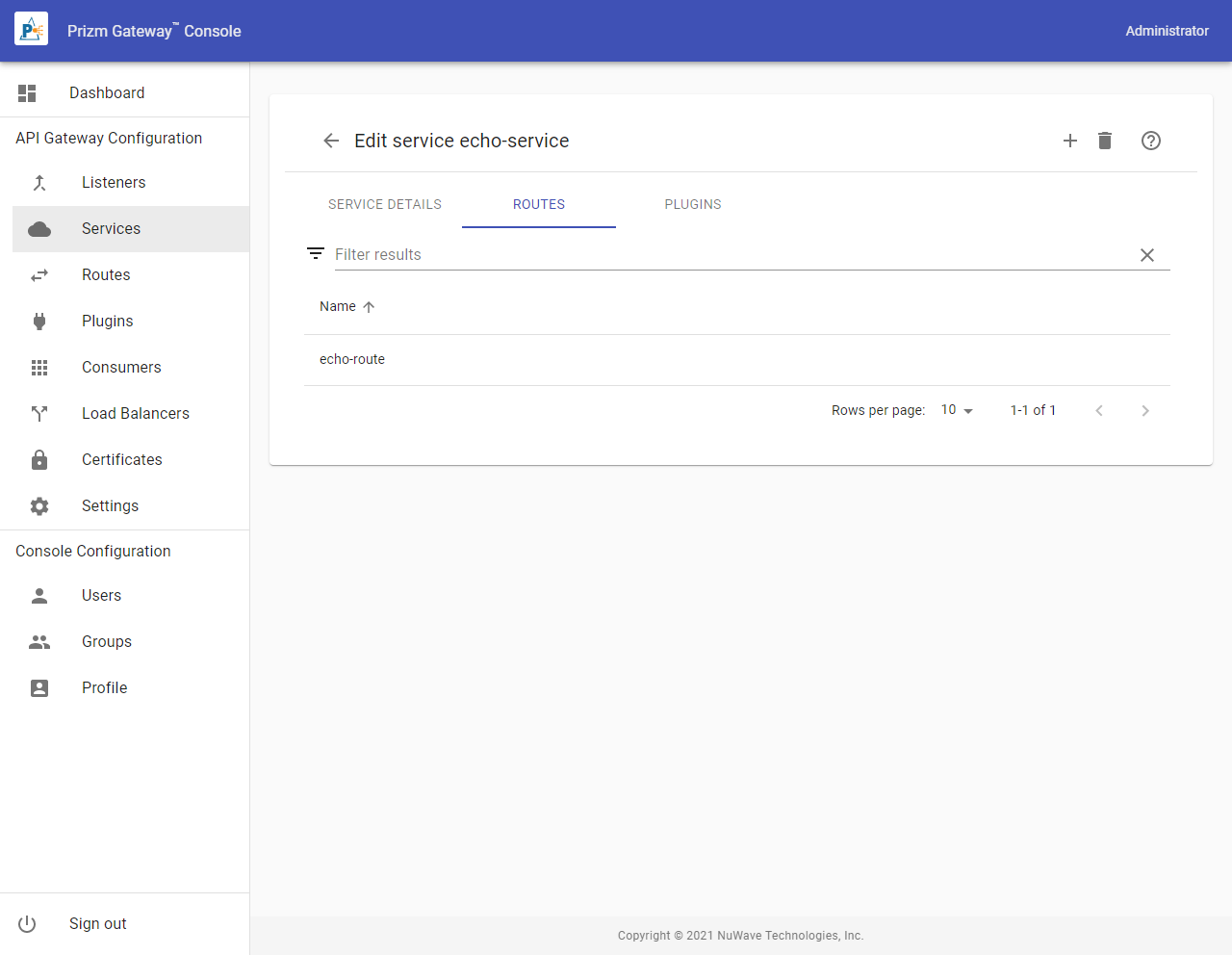This screenshot has width=1232, height=955.
Task: Open the Rows per page dropdown
Action: pos(957,410)
